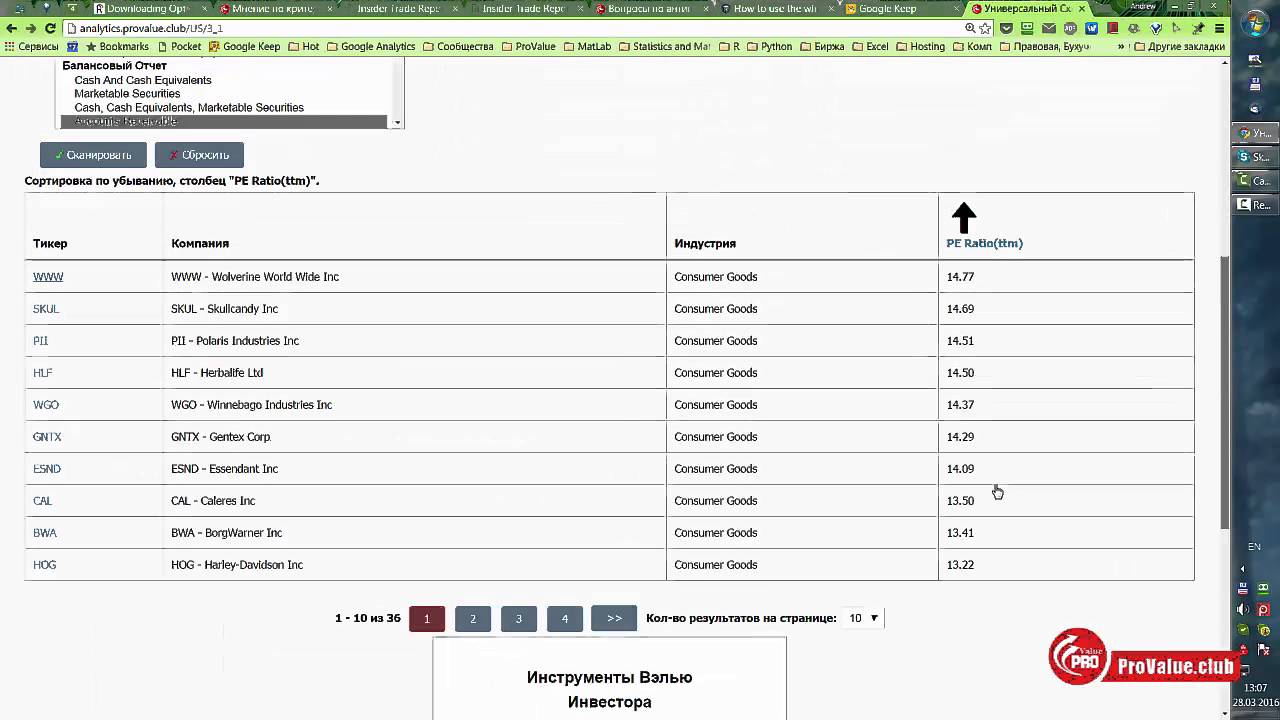Image resolution: width=1280 pixels, height=720 pixels.
Task: Open the WGO ticker link
Action: (46, 405)
